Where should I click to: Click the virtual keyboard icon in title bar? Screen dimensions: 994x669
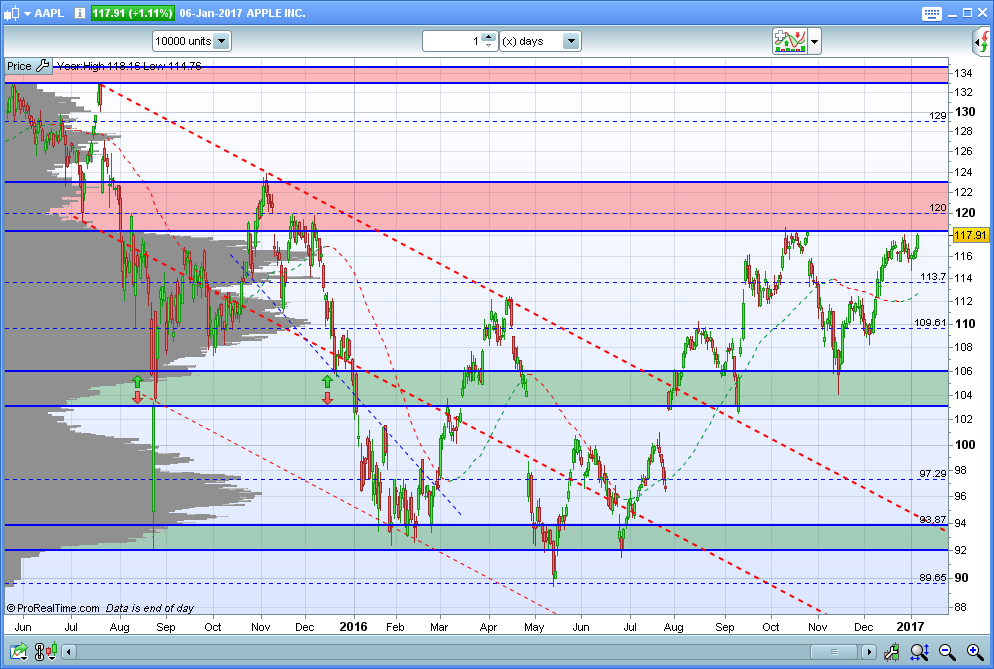coord(932,13)
